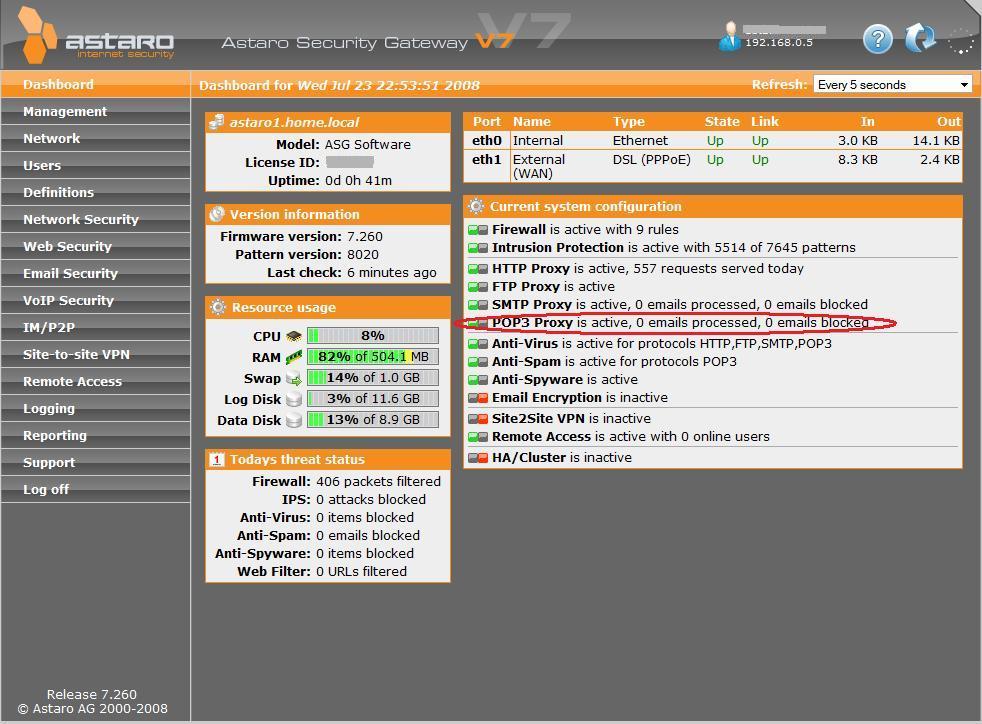982x724 pixels.
Task: Open the Support menu
Action: 95,462
